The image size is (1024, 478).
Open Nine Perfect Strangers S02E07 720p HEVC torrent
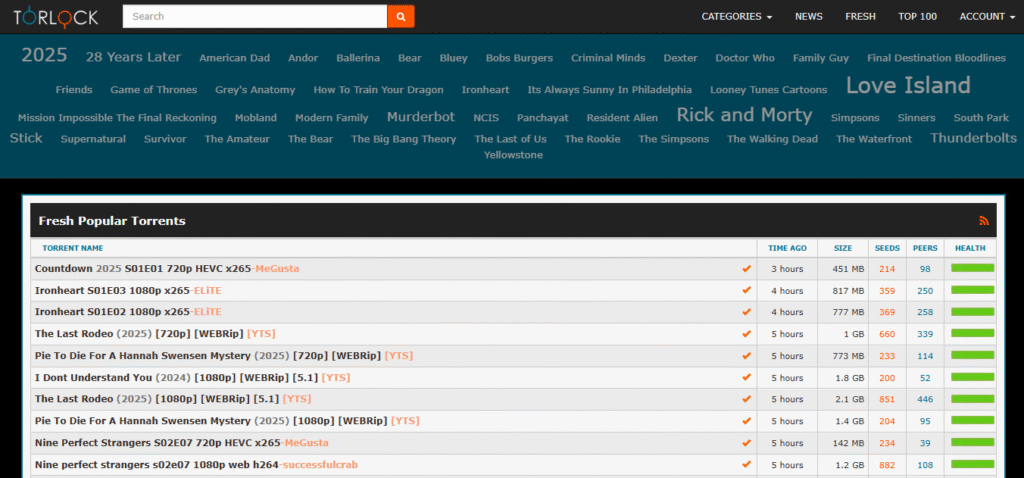pyautogui.click(x=182, y=443)
